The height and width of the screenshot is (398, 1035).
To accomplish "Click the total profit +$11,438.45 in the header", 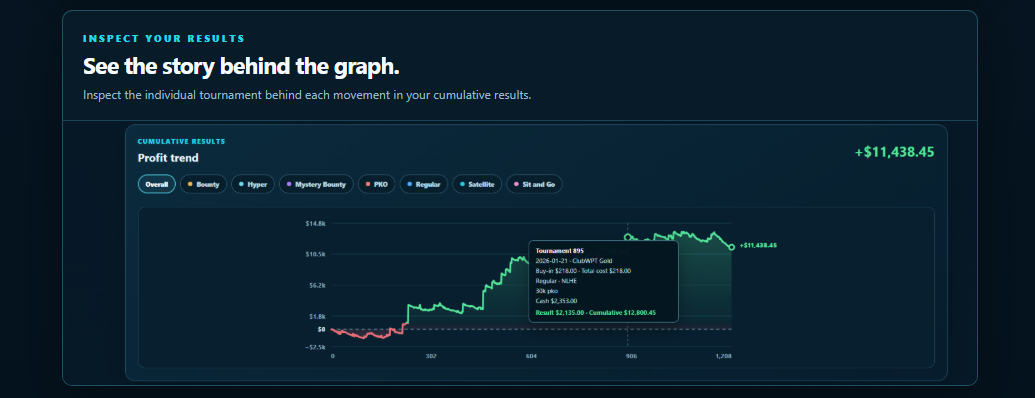I will tap(894, 152).
